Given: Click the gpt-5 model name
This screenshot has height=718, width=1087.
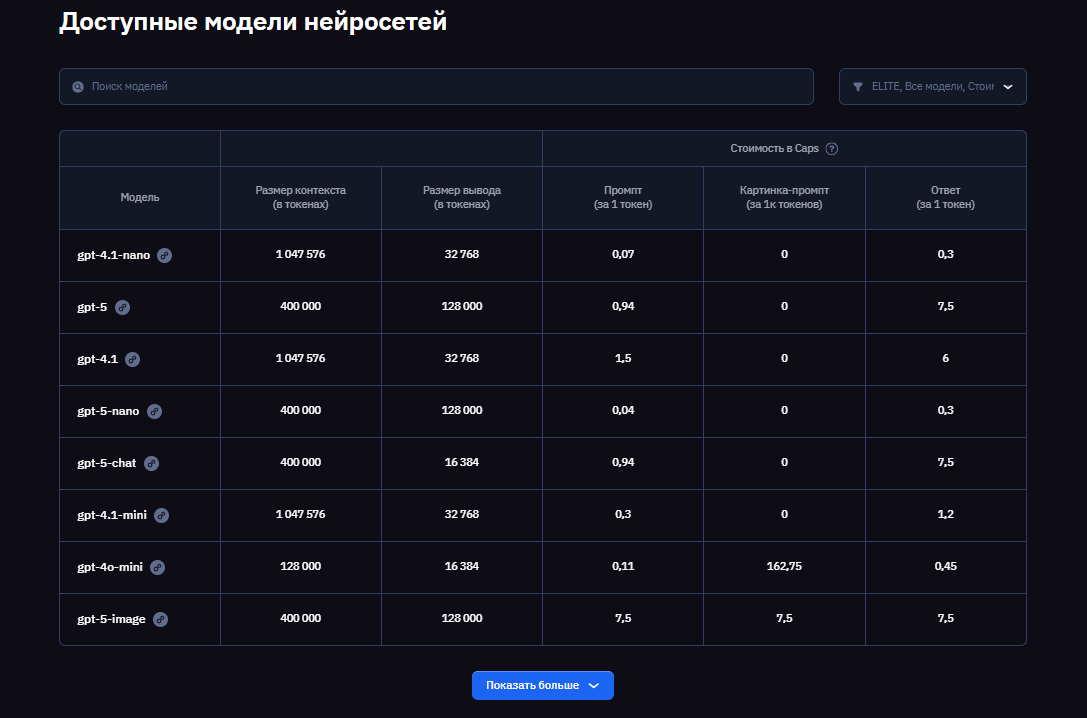Looking at the screenshot, I should click(x=91, y=308).
